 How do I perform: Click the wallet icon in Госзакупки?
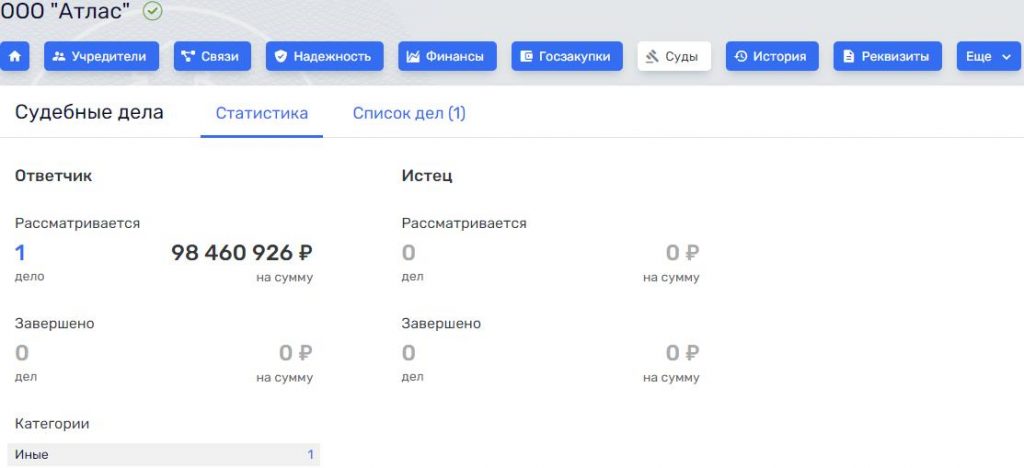point(525,56)
